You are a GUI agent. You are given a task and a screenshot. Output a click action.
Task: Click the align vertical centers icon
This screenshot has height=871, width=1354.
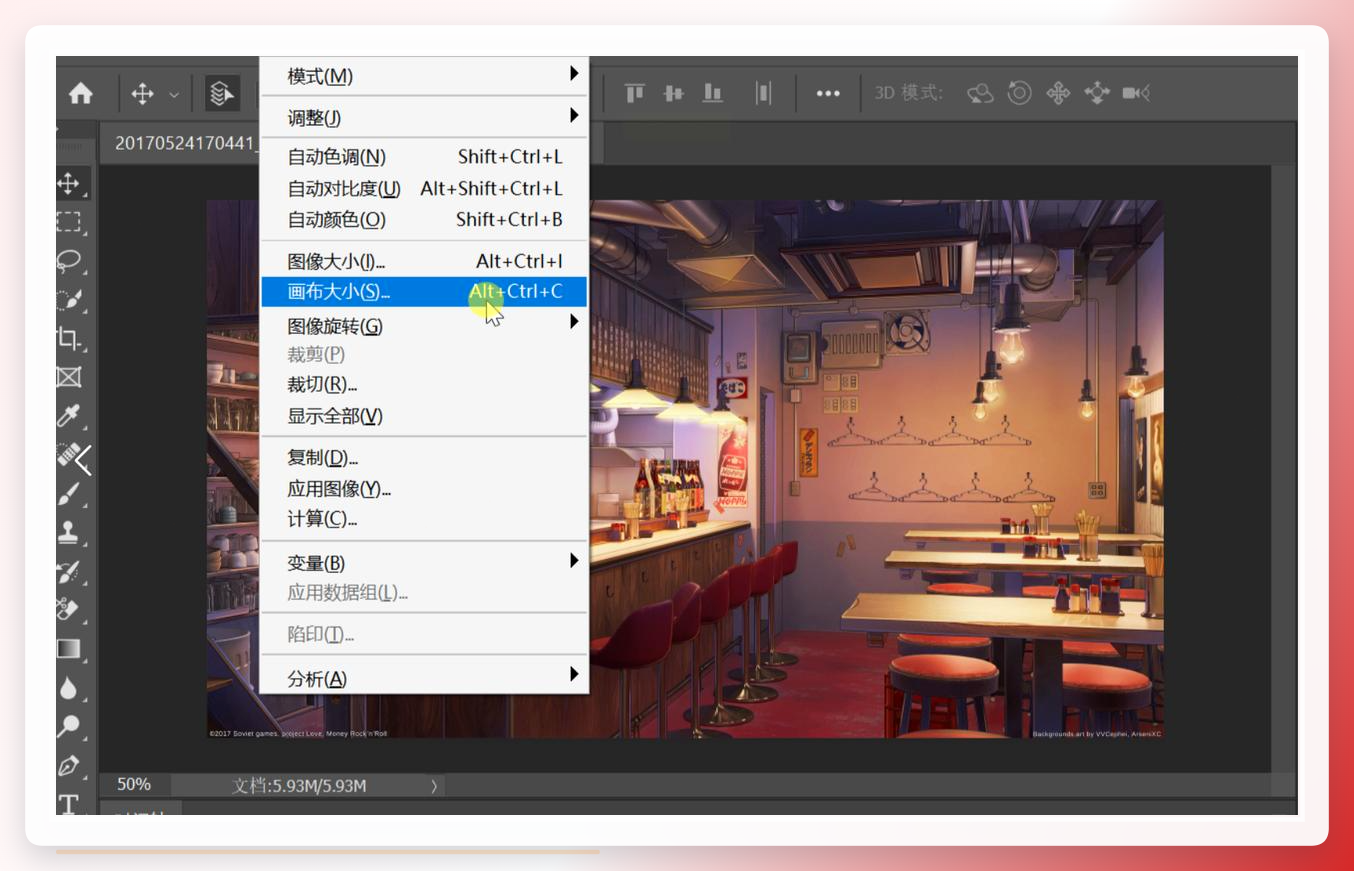click(x=674, y=93)
